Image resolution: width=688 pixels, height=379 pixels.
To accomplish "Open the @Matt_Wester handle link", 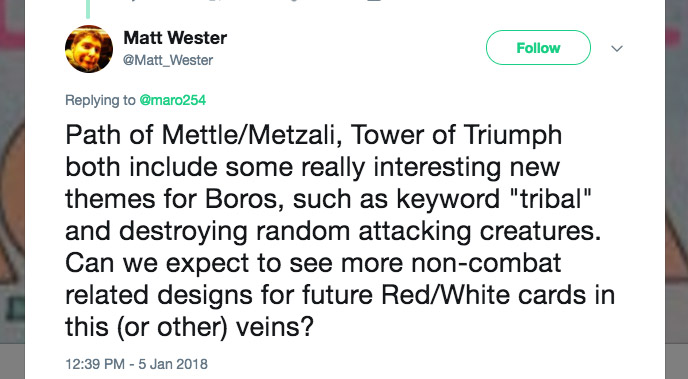I will click(168, 60).
